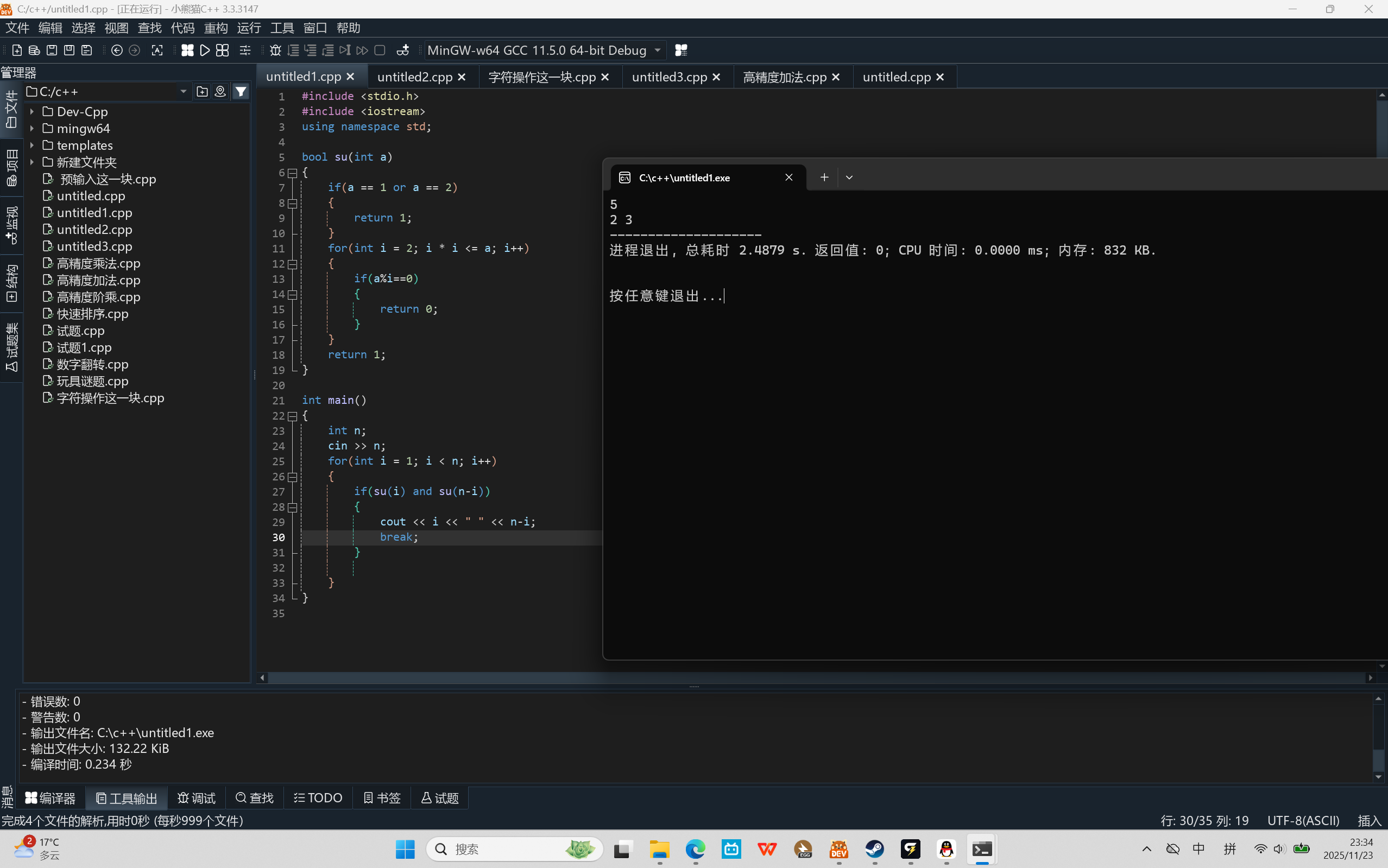
Task: Toggle the file filter funnel button
Action: (241, 92)
